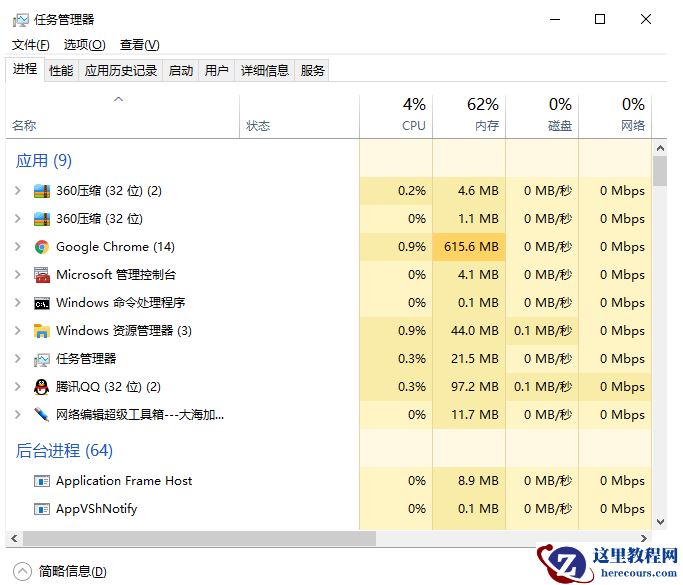Click the vertical scrollbar up arrow
This screenshot has height=585, width=683.
pyautogui.click(x=660, y=148)
